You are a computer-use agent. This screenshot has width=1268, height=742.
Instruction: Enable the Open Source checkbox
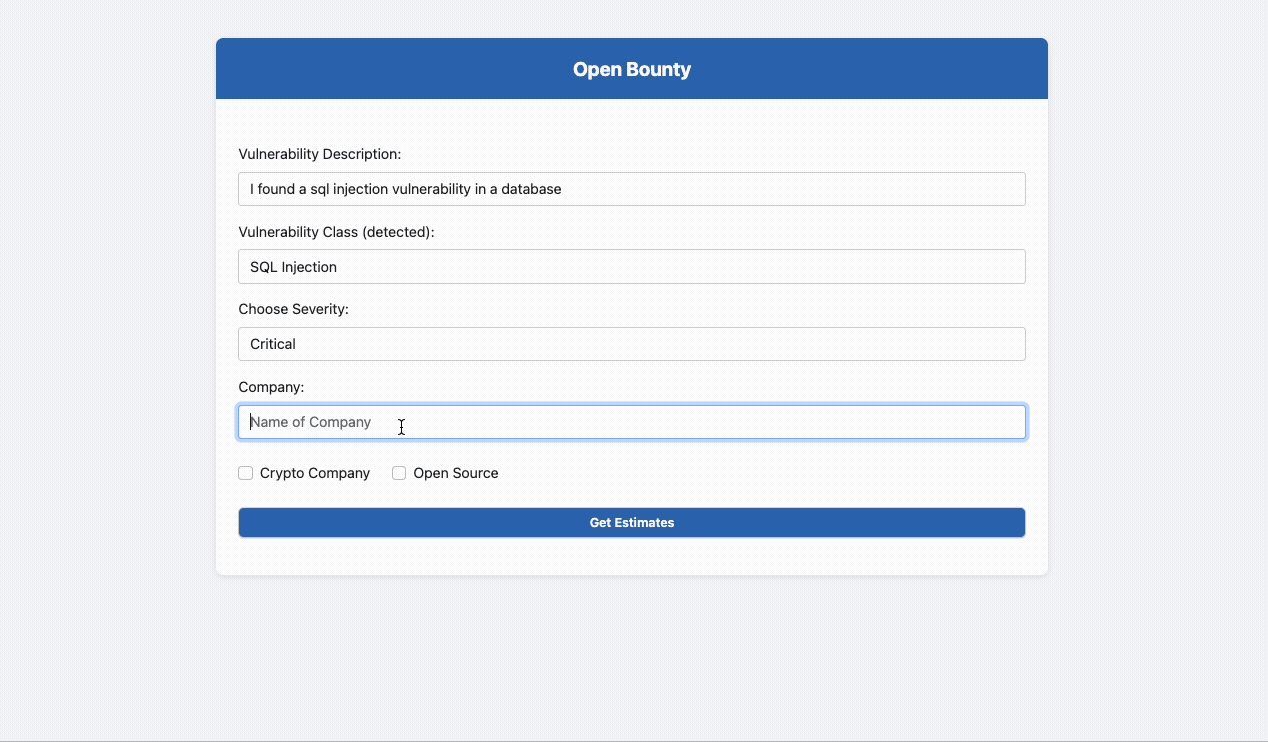pyautogui.click(x=399, y=472)
